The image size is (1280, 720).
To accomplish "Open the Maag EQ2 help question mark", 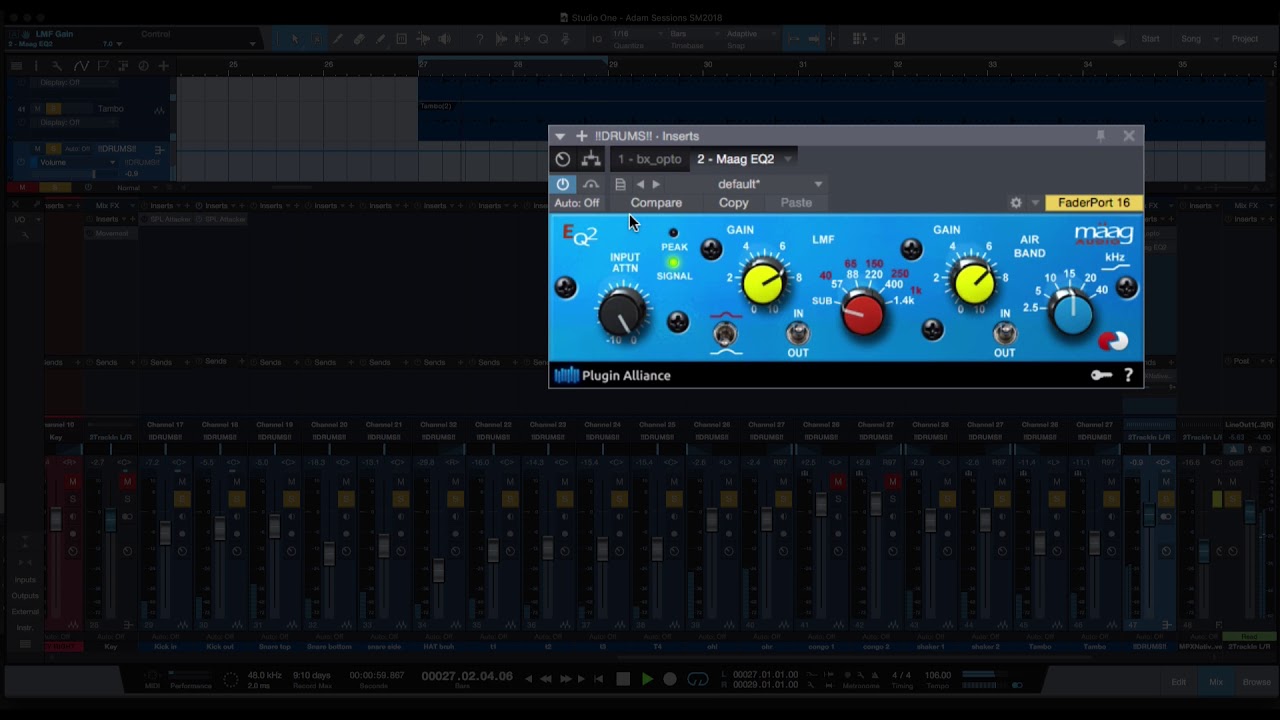I will point(1128,375).
